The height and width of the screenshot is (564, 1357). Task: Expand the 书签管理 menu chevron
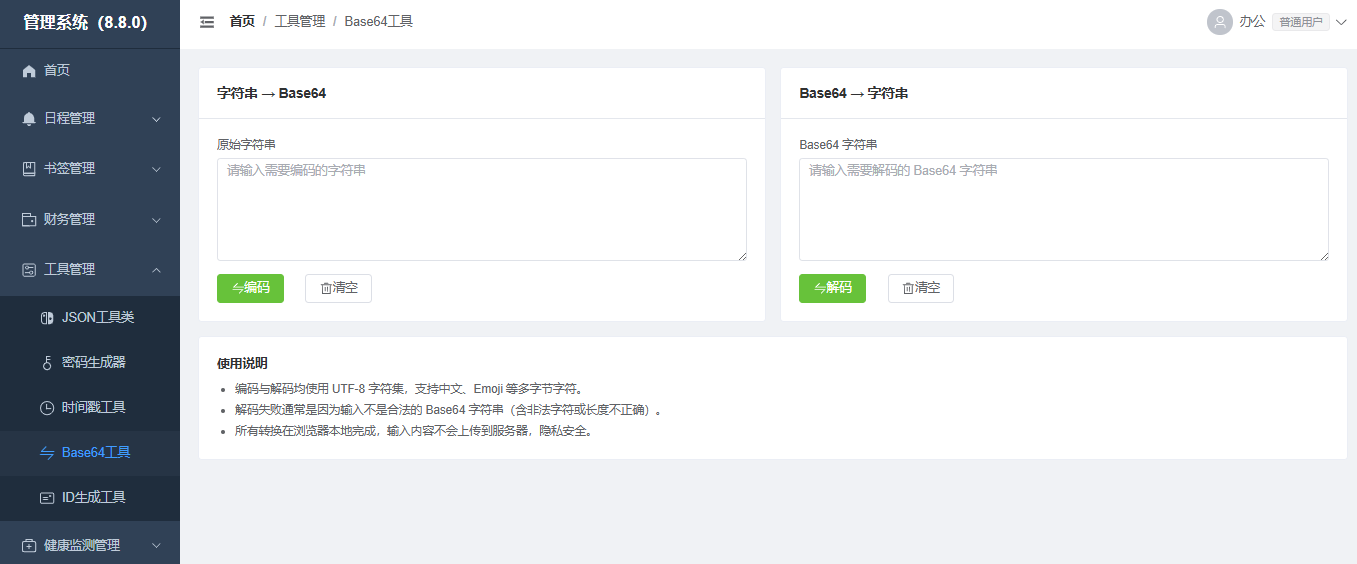point(156,169)
